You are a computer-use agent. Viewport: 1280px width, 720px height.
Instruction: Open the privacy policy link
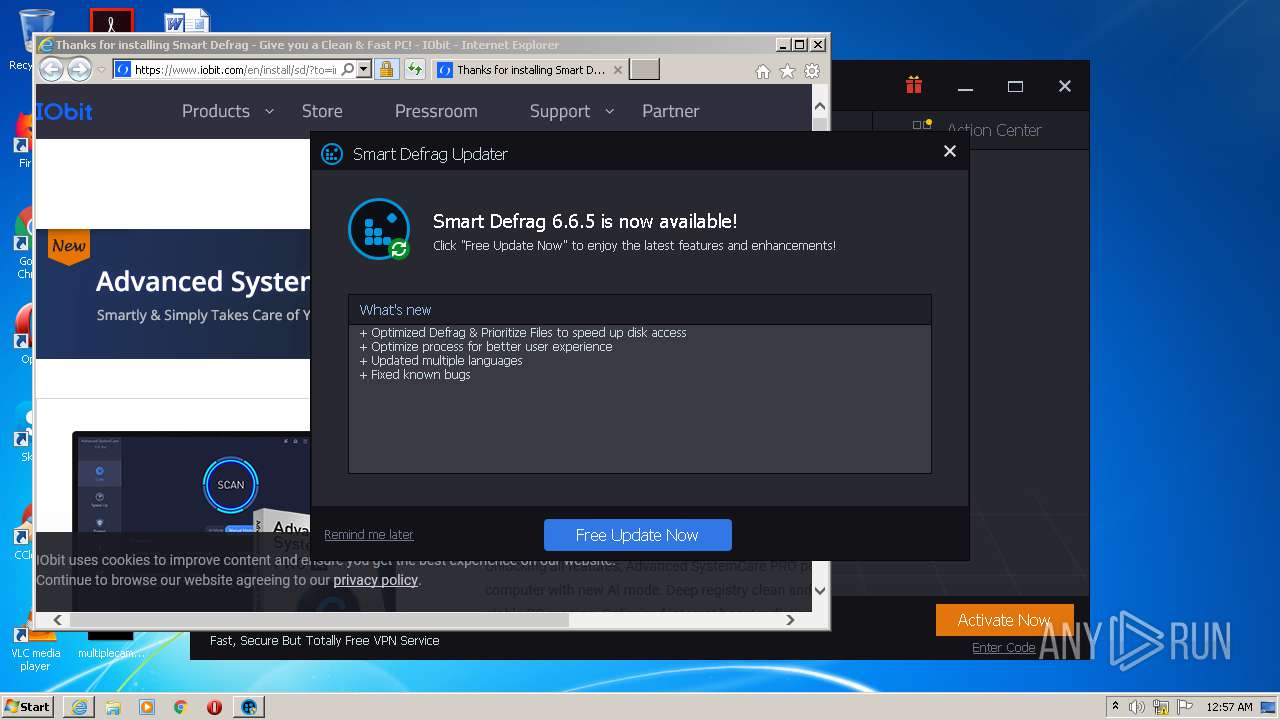375,580
